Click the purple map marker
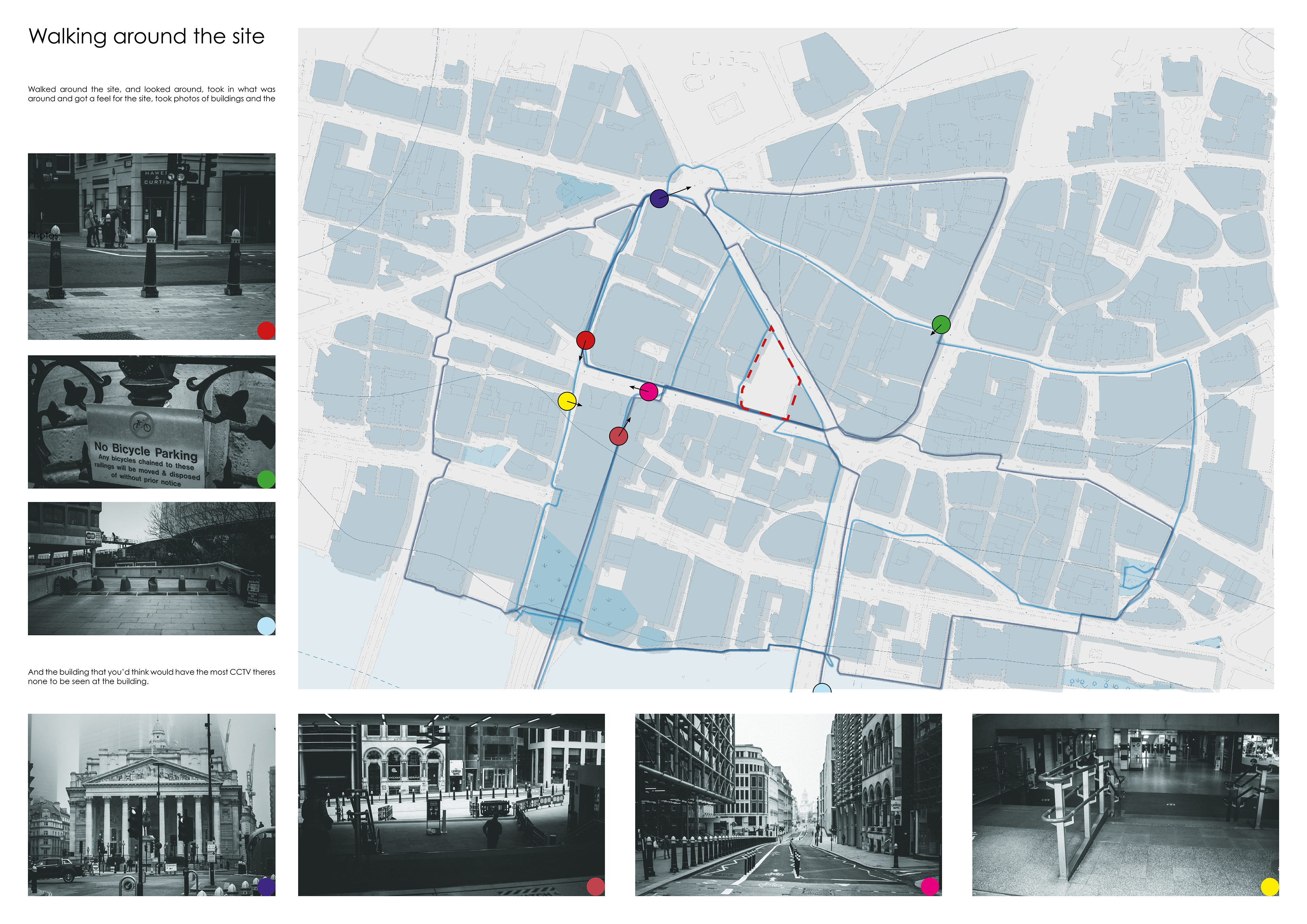 coord(659,199)
